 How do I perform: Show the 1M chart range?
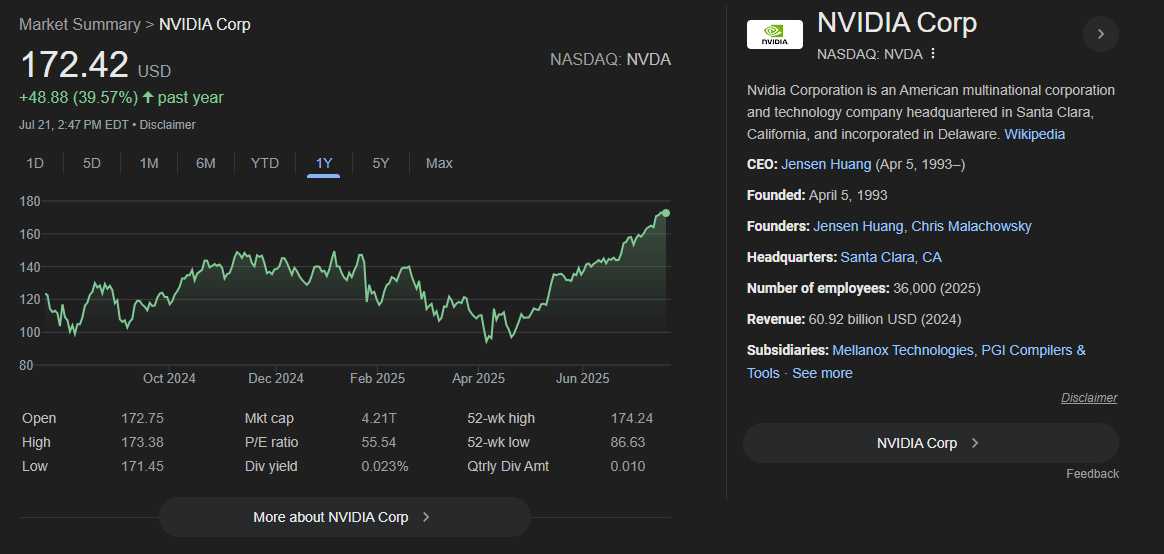click(x=149, y=163)
